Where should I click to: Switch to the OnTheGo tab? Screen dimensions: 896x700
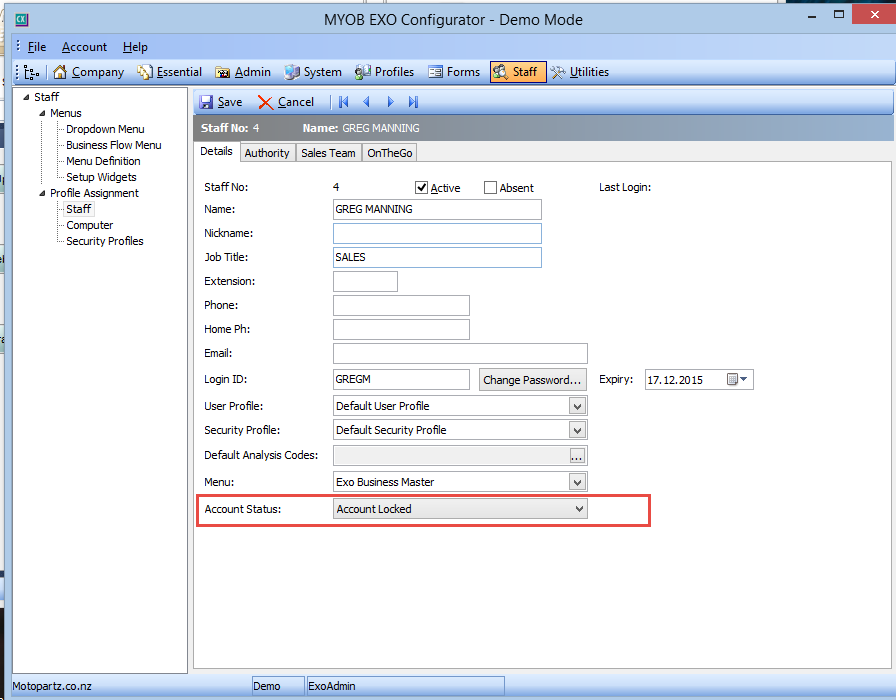point(390,153)
